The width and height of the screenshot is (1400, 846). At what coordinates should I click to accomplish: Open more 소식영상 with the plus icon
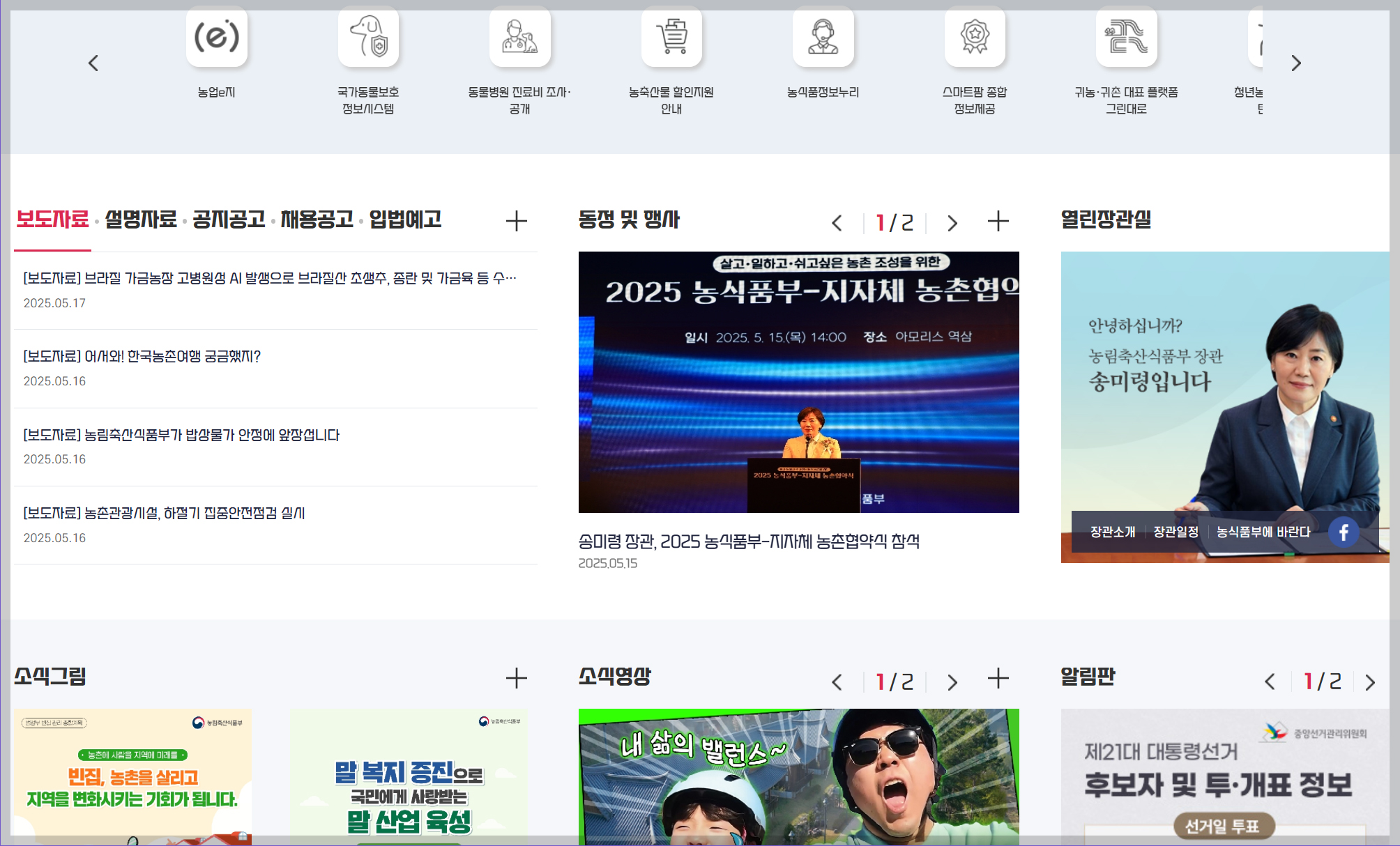[998, 678]
